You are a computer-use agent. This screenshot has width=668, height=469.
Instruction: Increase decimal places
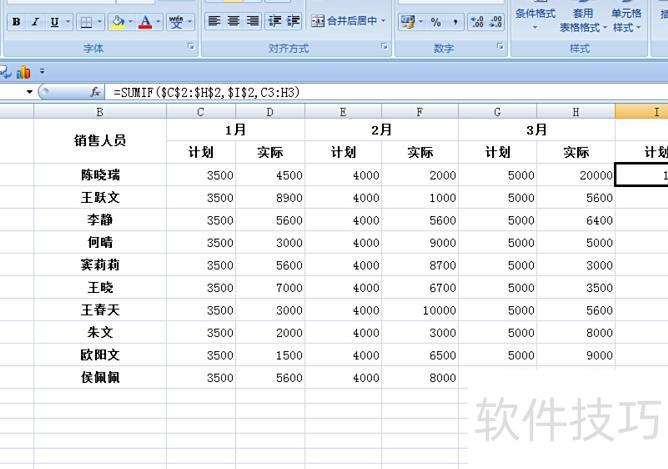pos(477,22)
